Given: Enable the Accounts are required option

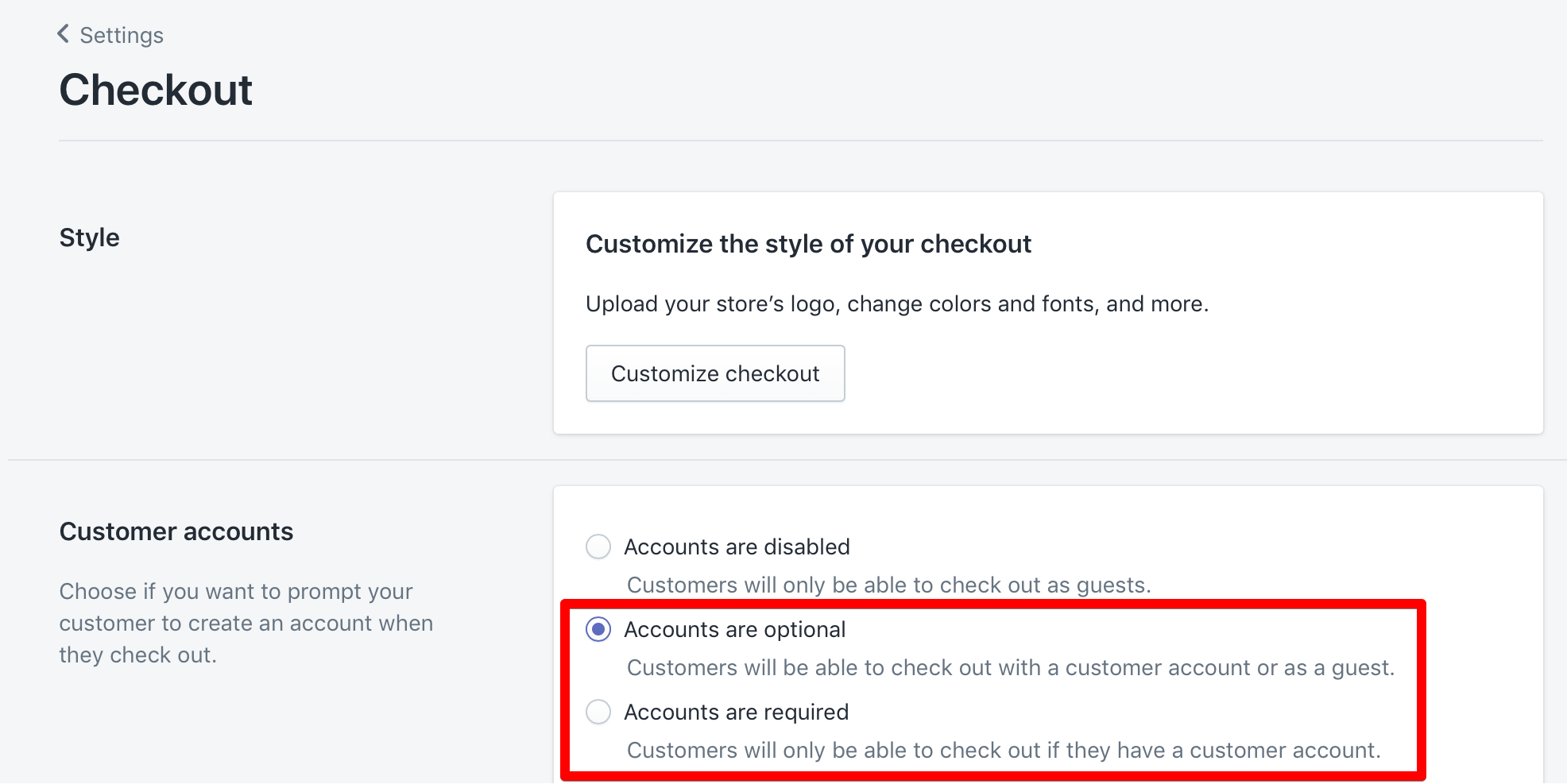Looking at the screenshot, I should 598,713.
